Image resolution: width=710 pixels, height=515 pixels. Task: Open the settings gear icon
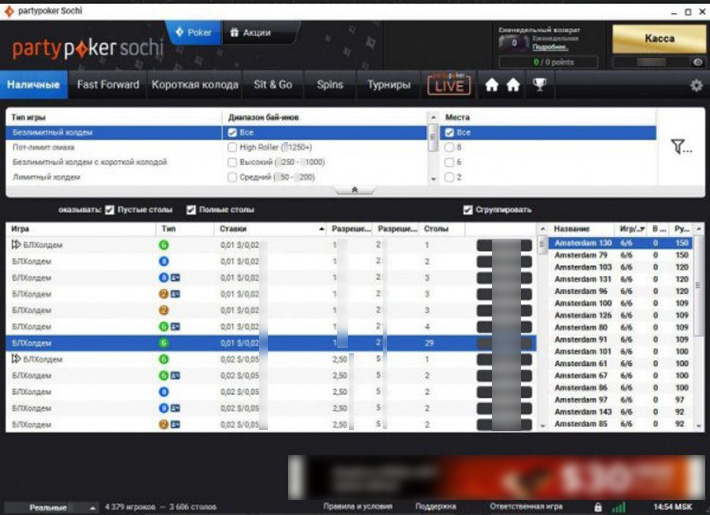[696, 85]
